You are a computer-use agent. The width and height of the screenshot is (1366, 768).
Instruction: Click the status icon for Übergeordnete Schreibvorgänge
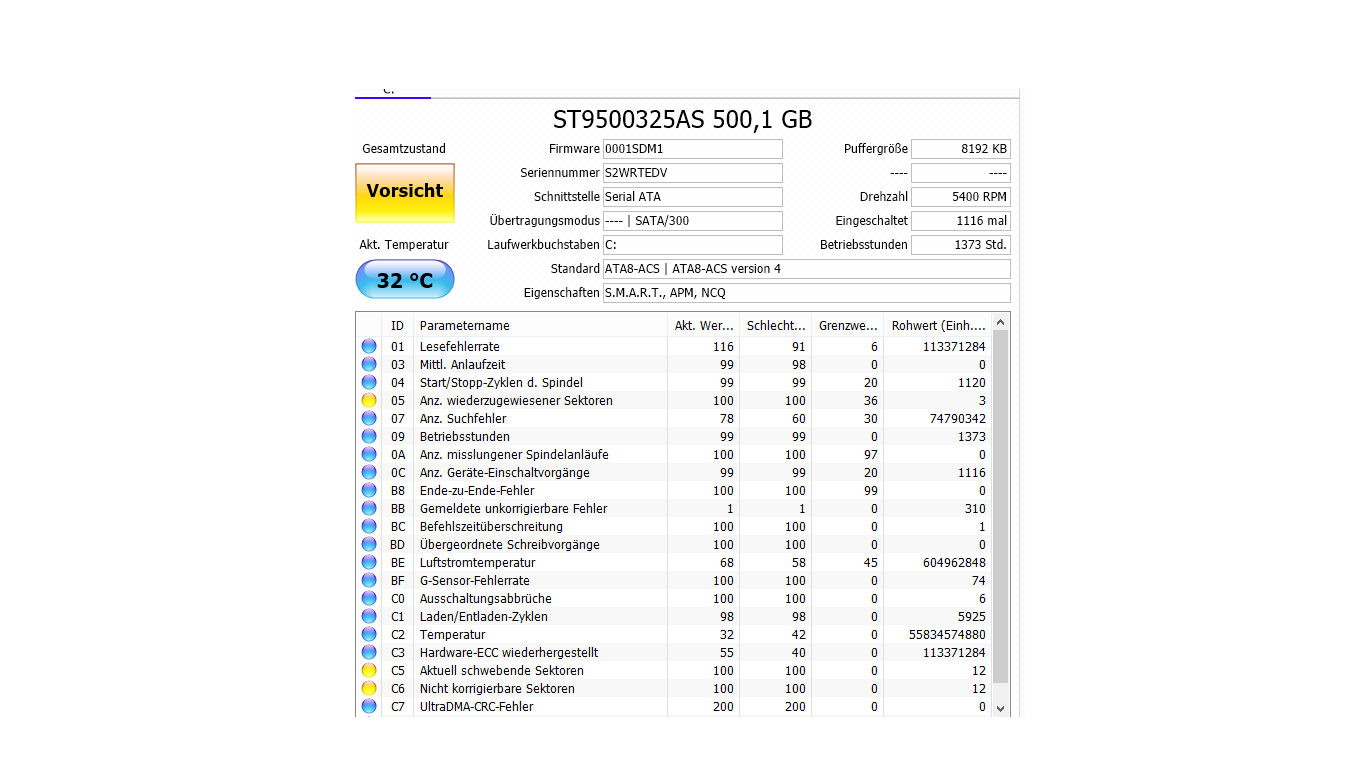369,545
